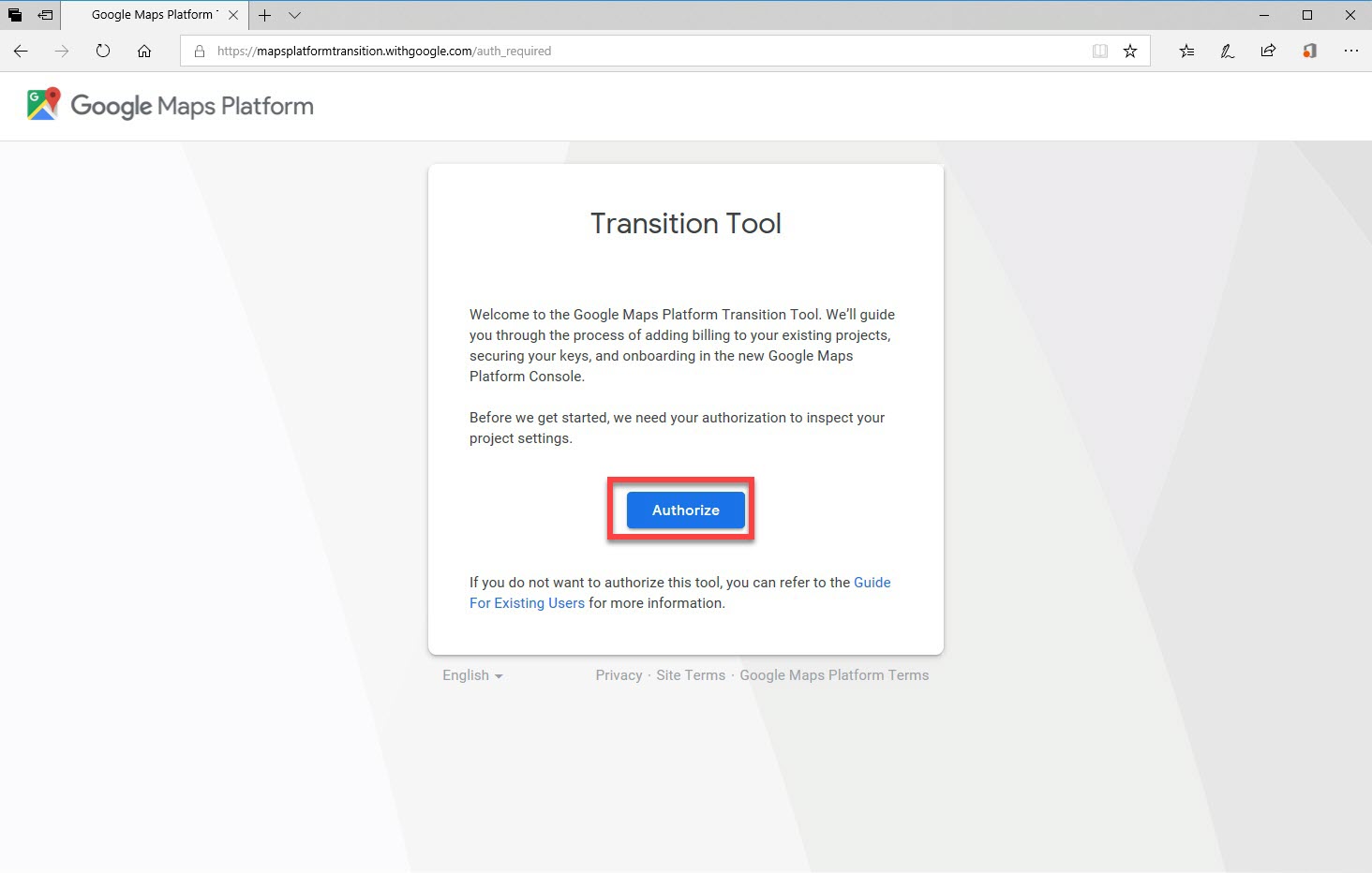Open the Office extension icon
Screen dimensions: 1372x873
coord(1309,52)
